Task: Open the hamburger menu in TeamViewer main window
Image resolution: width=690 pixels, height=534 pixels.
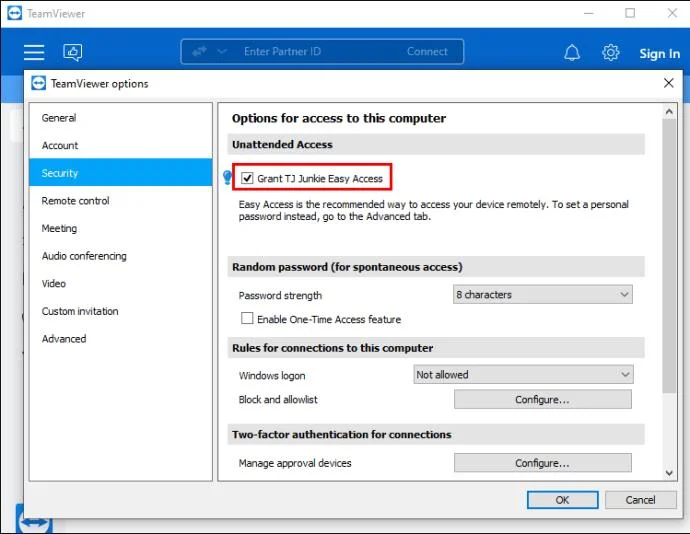Action: (34, 52)
